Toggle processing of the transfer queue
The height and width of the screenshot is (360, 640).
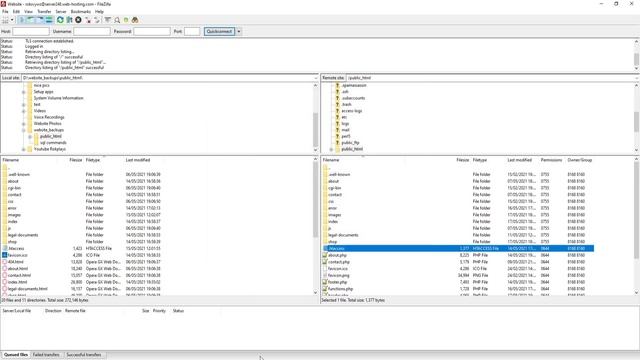69,20
